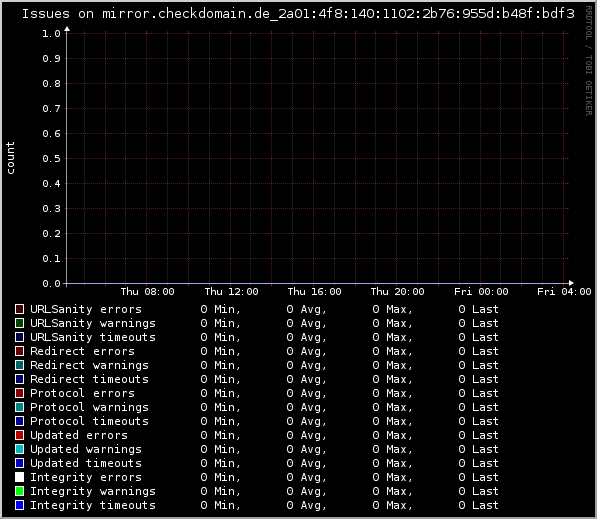Click the RRDTOOL / TOBI OETIKER watermark
597x519 pixels.
tap(589, 61)
